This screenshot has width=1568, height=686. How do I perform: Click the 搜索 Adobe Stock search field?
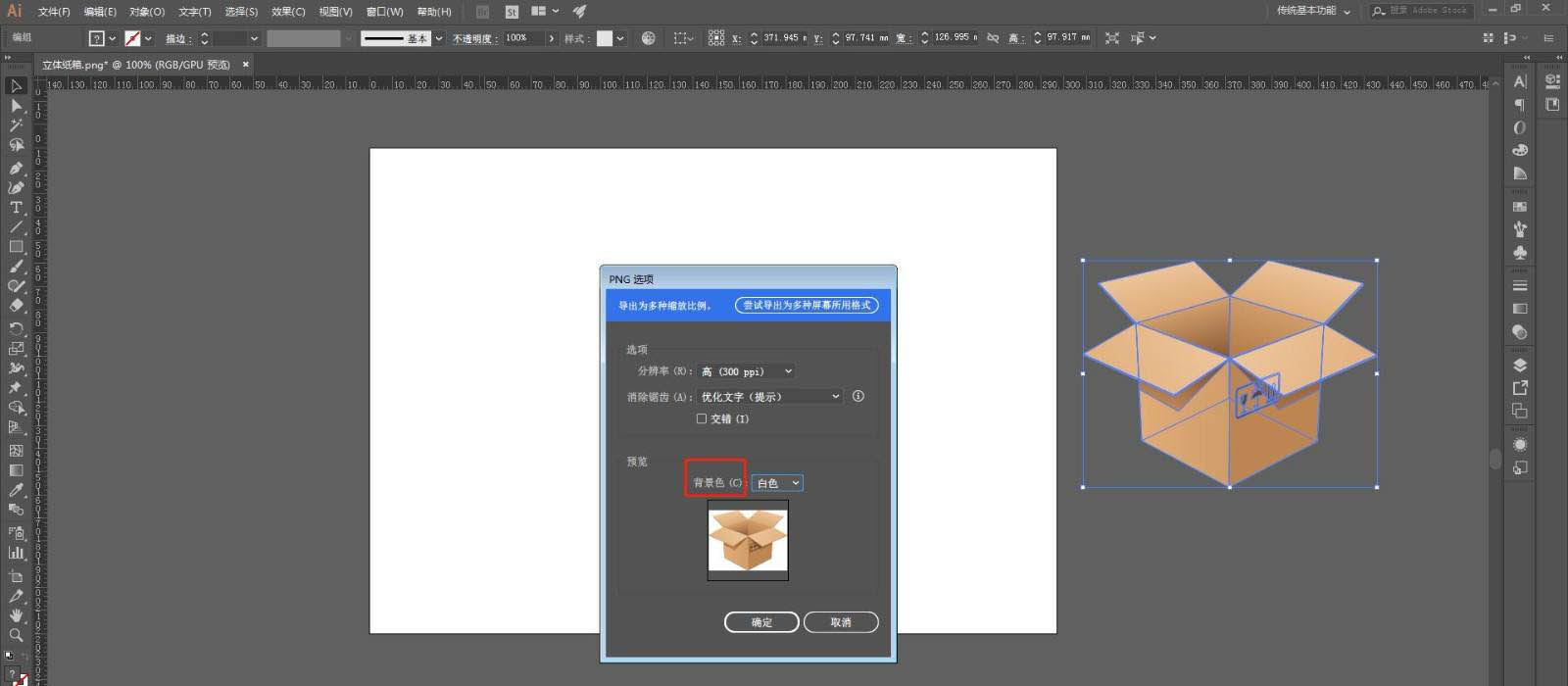pos(1420,11)
